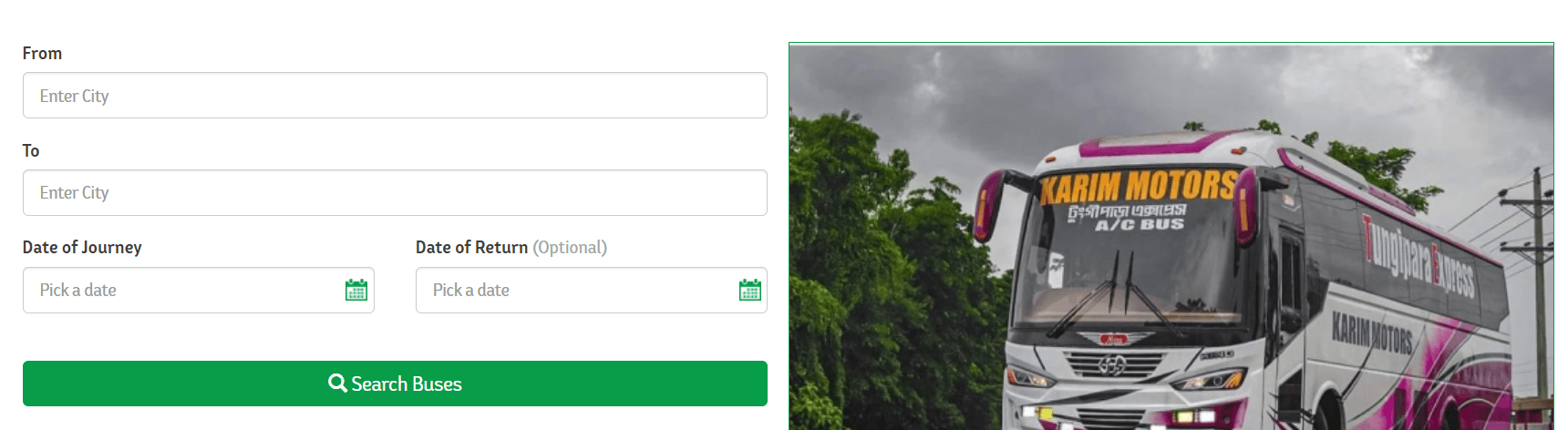Image resolution: width=1568 pixels, height=430 pixels.
Task: Open the Date of Return calendar icon
Action: pyautogui.click(x=750, y=290)
